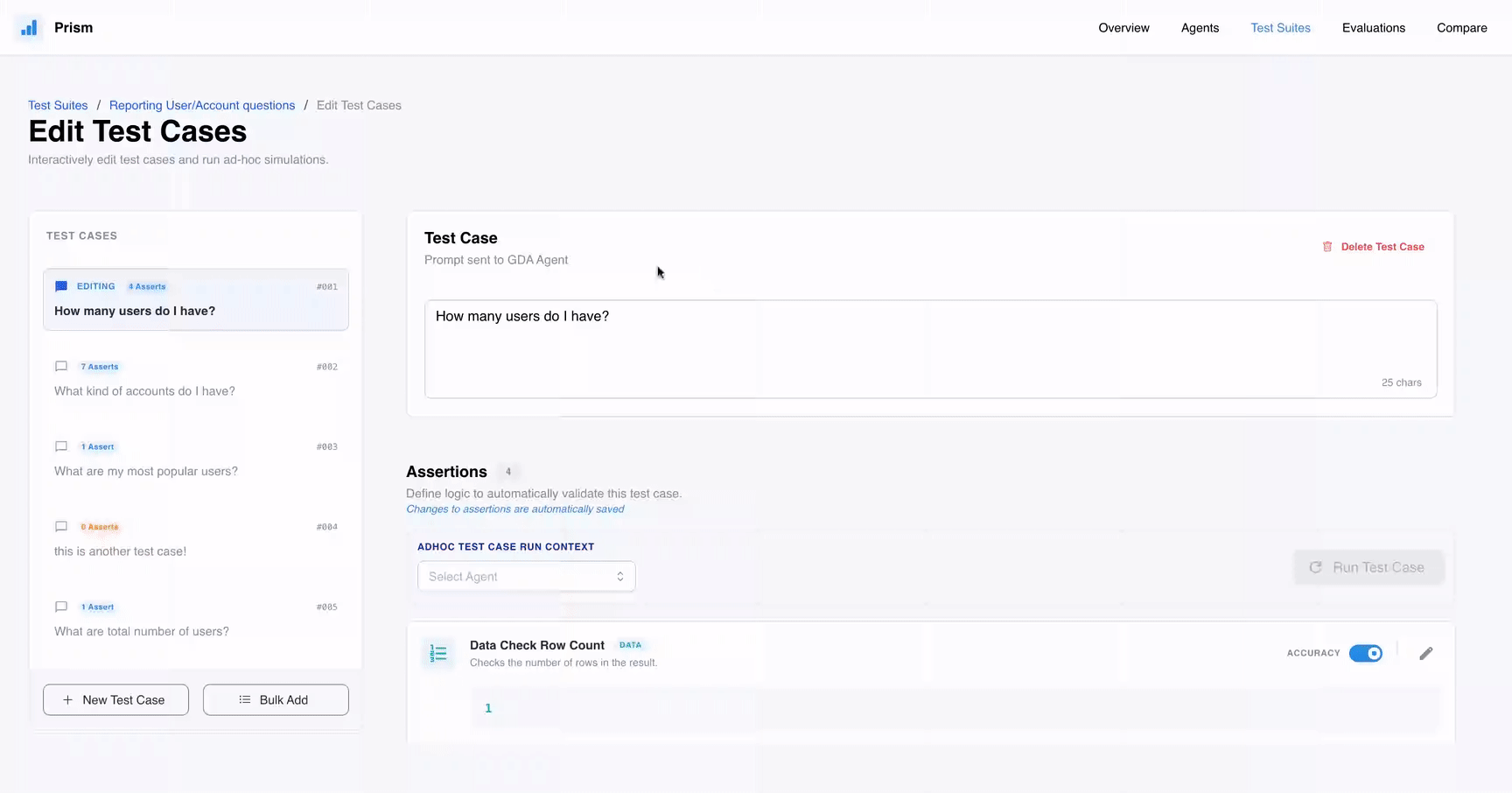This screenshot has height=793, width=1512.
Task: Click the Data Check Row Count list icon
Action: (x=438, y=653)
